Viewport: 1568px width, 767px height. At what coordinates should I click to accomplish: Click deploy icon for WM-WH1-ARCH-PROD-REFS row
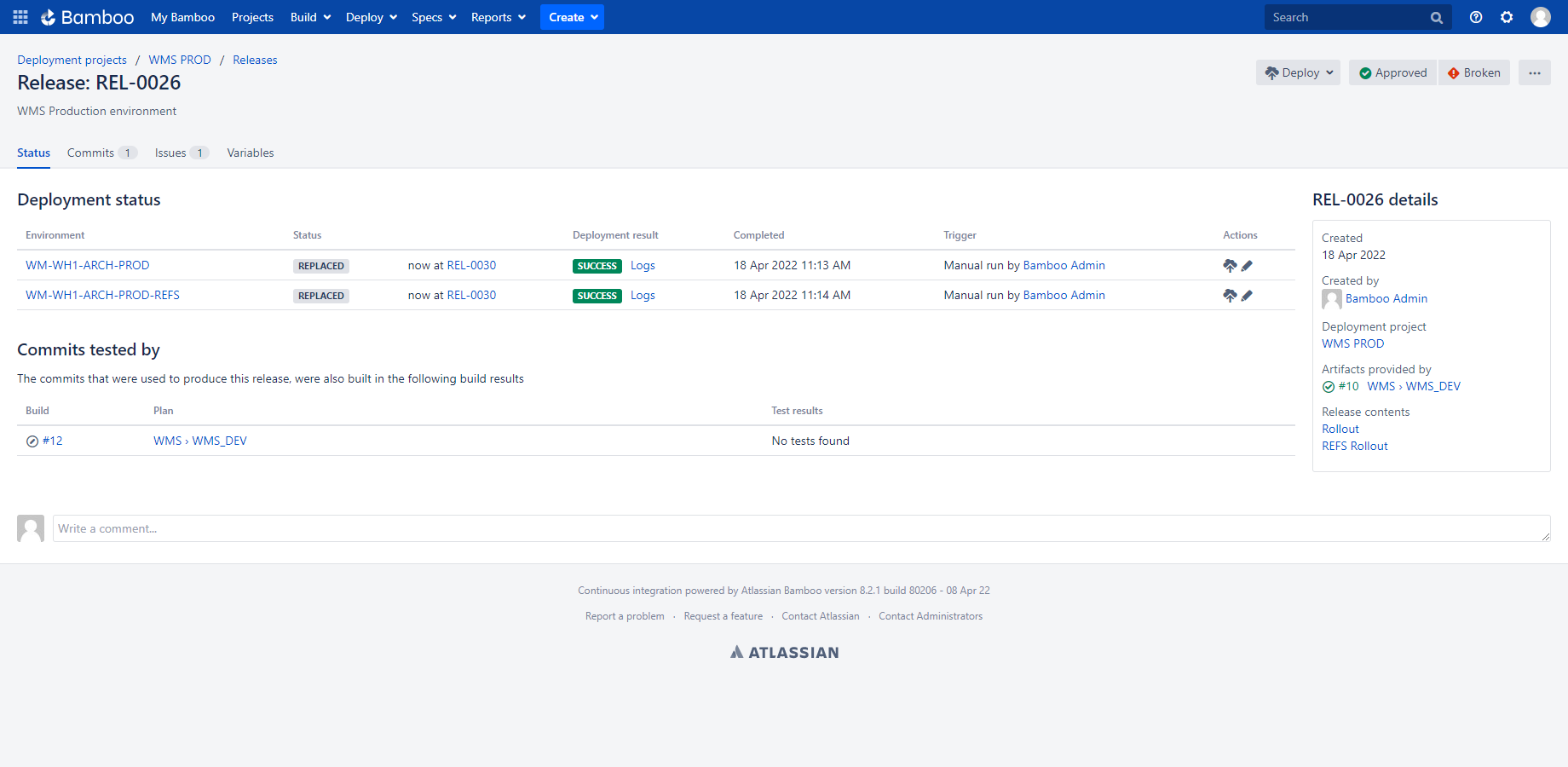coord(1230,296)
